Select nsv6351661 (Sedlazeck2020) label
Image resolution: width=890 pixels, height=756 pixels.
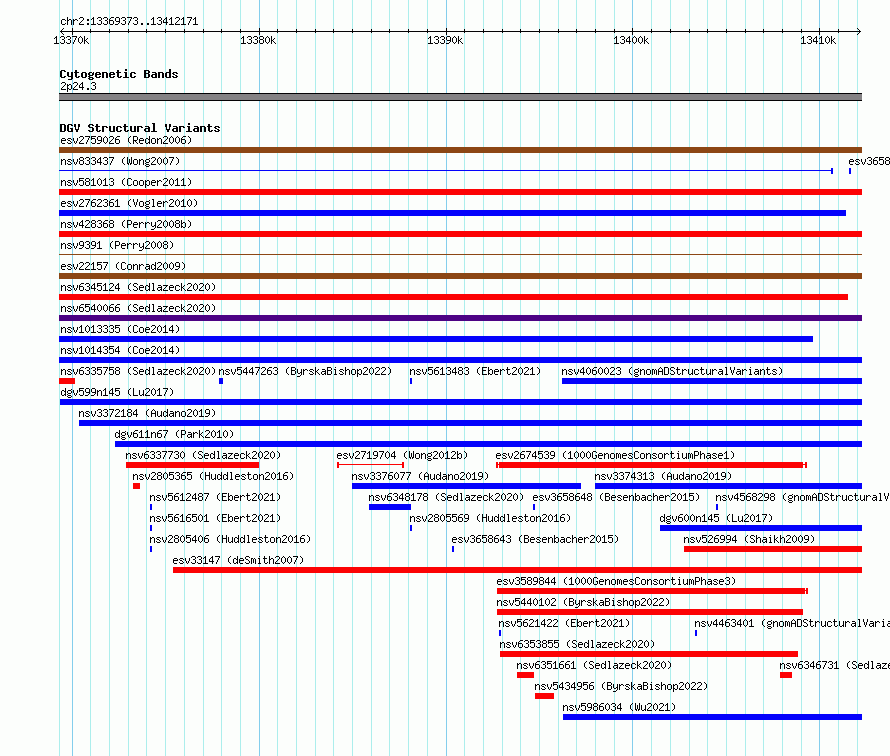pyautogui.click(x=594, y=665)
